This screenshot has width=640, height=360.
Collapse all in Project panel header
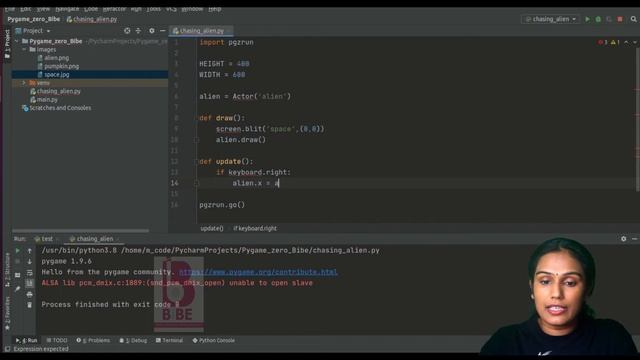[138, 31]
